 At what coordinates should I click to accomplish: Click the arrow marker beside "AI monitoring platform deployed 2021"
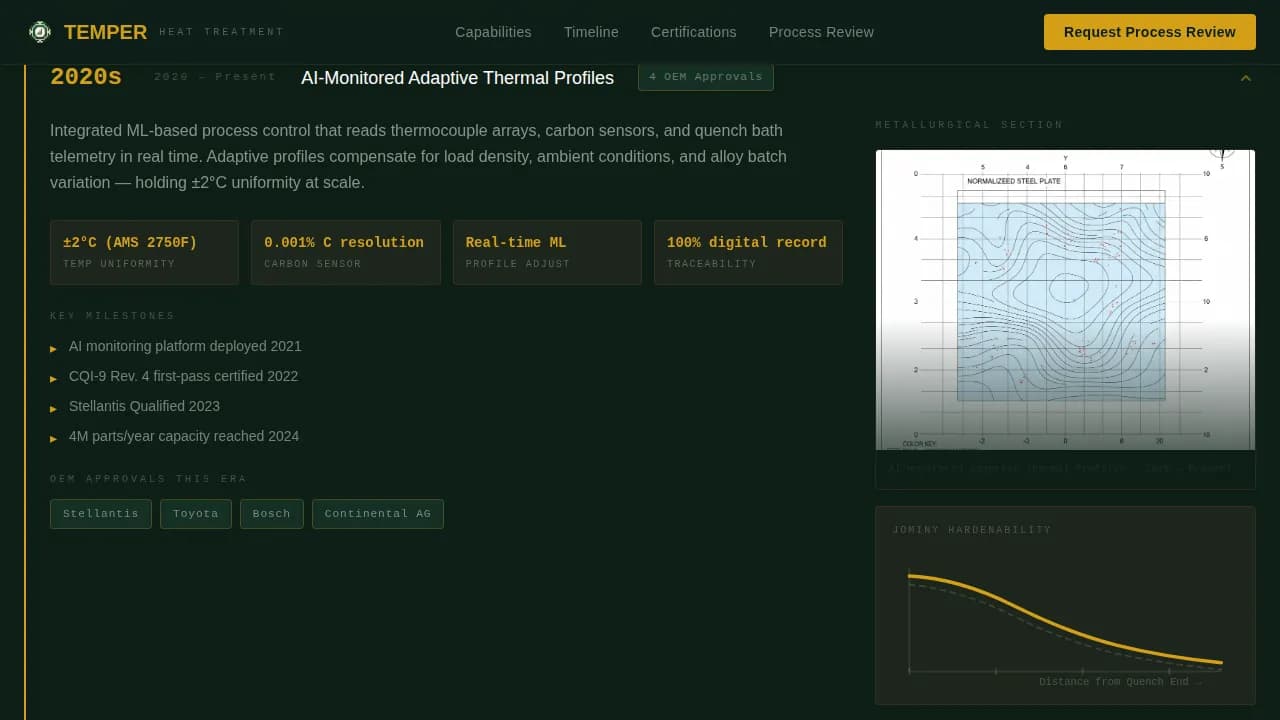[x=54, y=349]
